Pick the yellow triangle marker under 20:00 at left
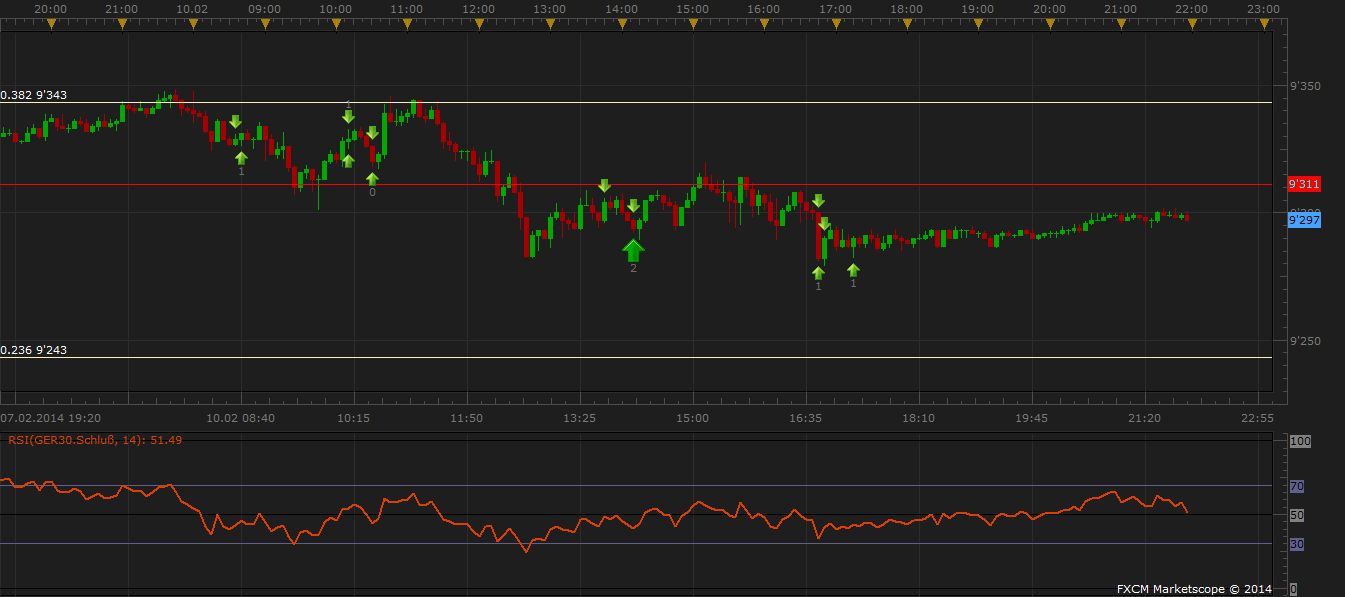 pyautogui.click(x=50, y=25)
